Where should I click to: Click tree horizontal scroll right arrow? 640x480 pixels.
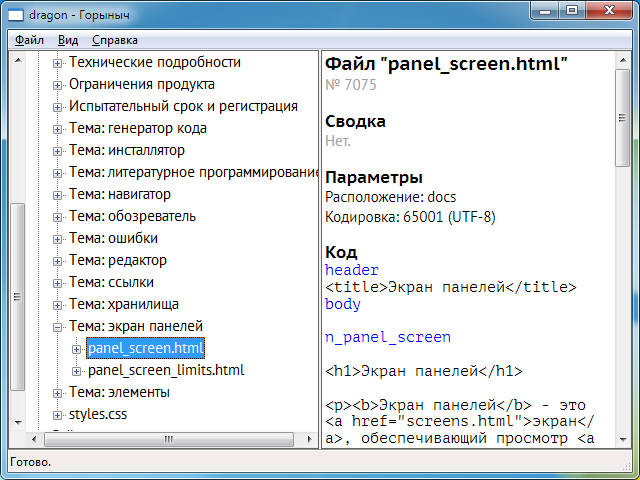pyautogui.click(x=309, y=440)
